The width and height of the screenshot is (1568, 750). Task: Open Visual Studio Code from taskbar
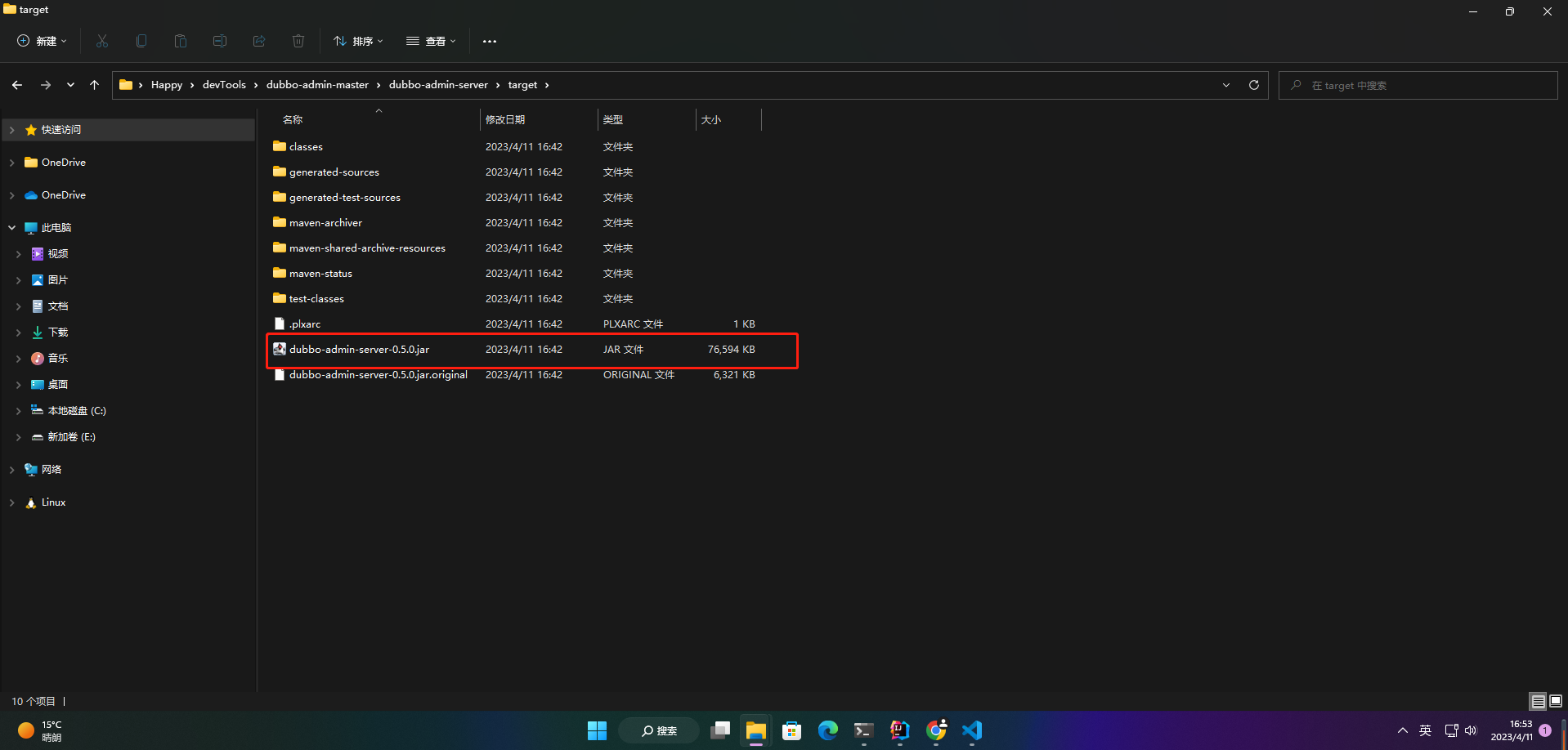[972, 730]
